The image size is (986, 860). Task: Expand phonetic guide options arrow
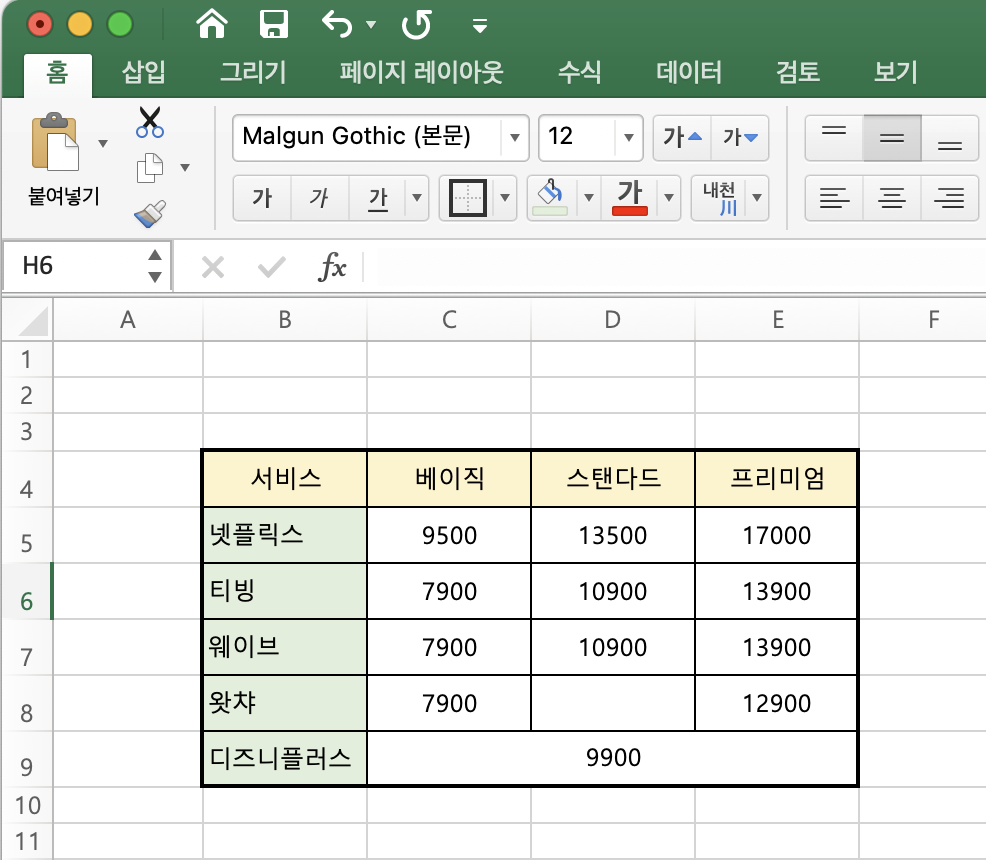click(x=757, y=198)
